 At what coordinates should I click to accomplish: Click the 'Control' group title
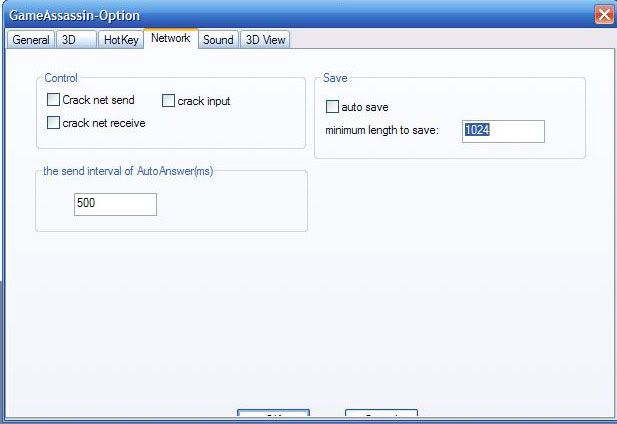point(61,78)
